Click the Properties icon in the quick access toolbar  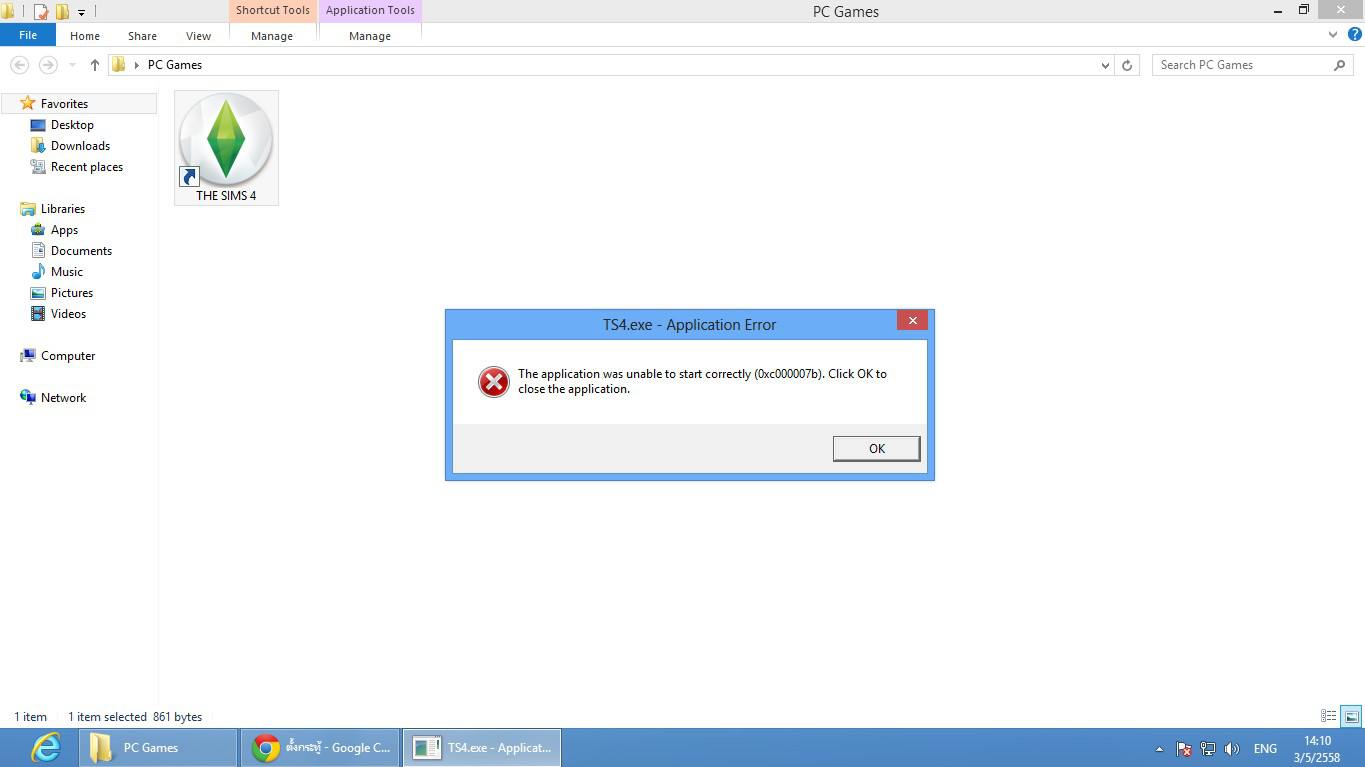[x=41, y=12]
